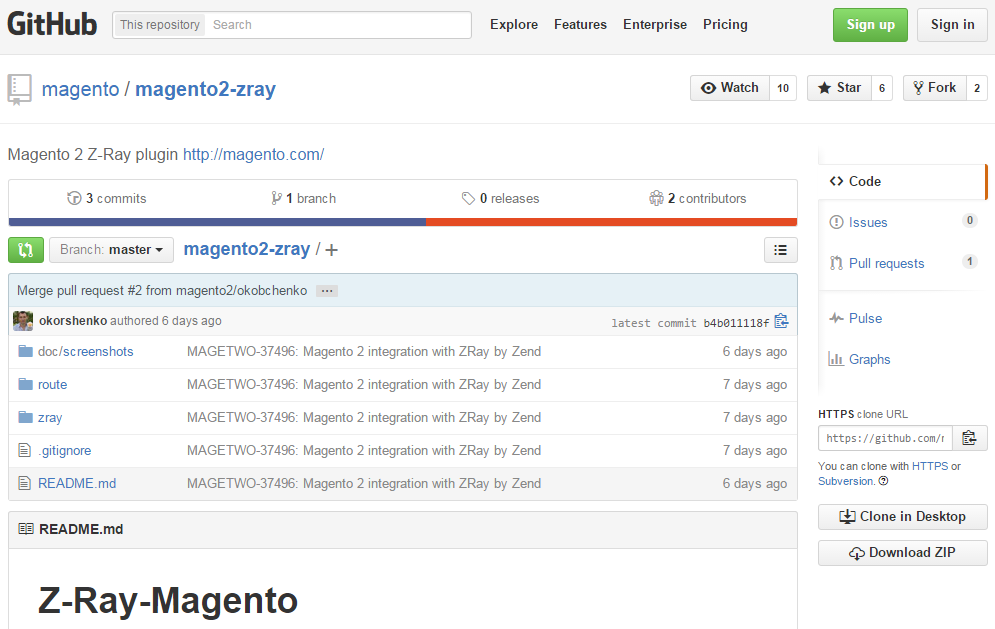995x629 pixels.
Task: Click the forks count 2
Action: 977,88
